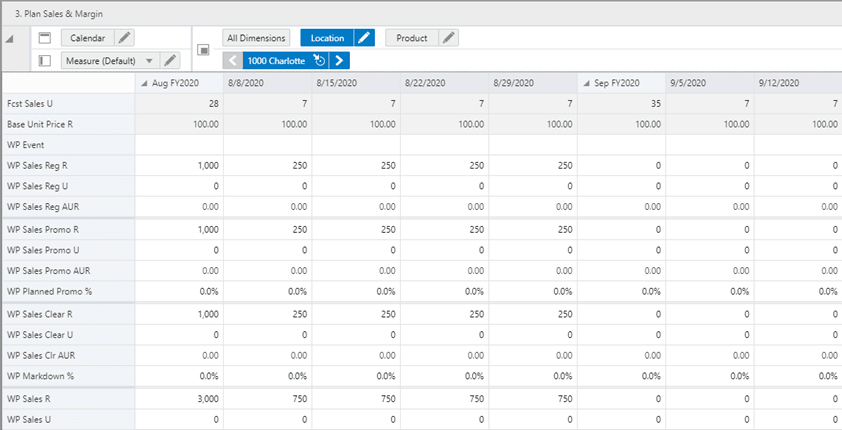842x430 pixels.
Task: Select the 8/22/2020 column header
Action: 445,83
